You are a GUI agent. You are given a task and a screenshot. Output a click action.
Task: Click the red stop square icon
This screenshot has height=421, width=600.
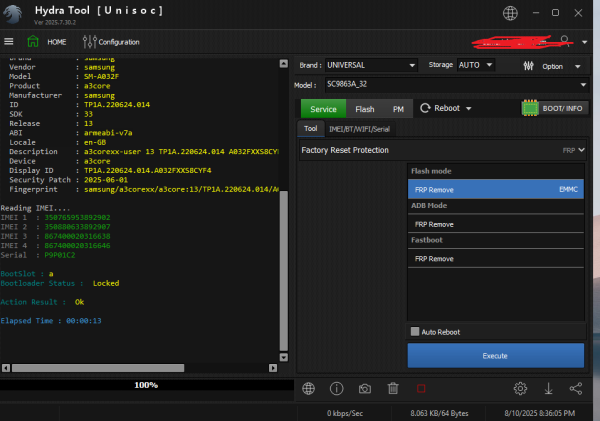click(421, 389)
